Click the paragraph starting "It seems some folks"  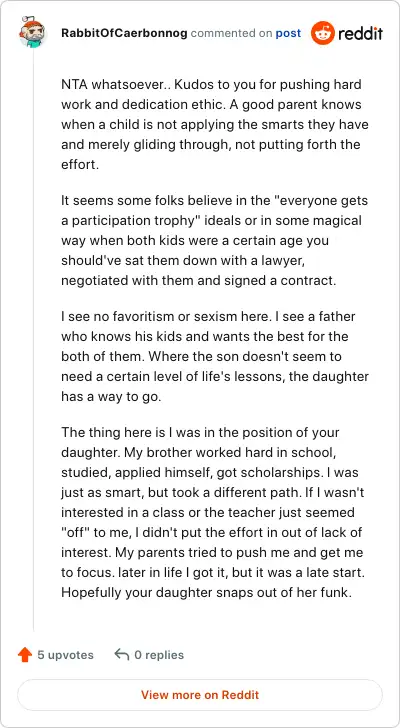[x=214, y=241]
